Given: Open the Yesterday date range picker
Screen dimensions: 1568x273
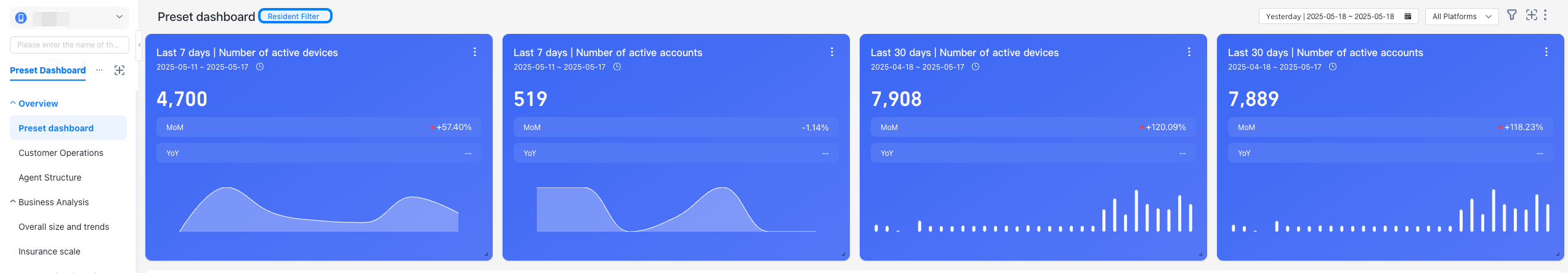Looking at the screenshot, I should pos(1338,17).
